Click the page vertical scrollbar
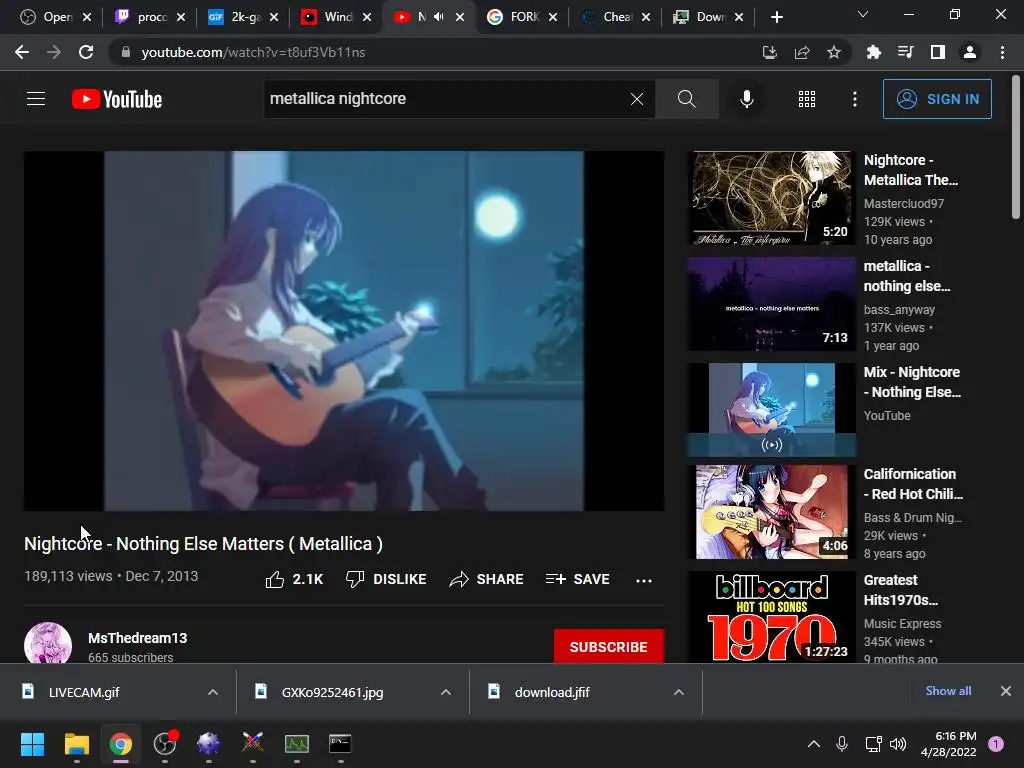The height and width of the screenshot is (768, 1024). tap(1016, 147)
